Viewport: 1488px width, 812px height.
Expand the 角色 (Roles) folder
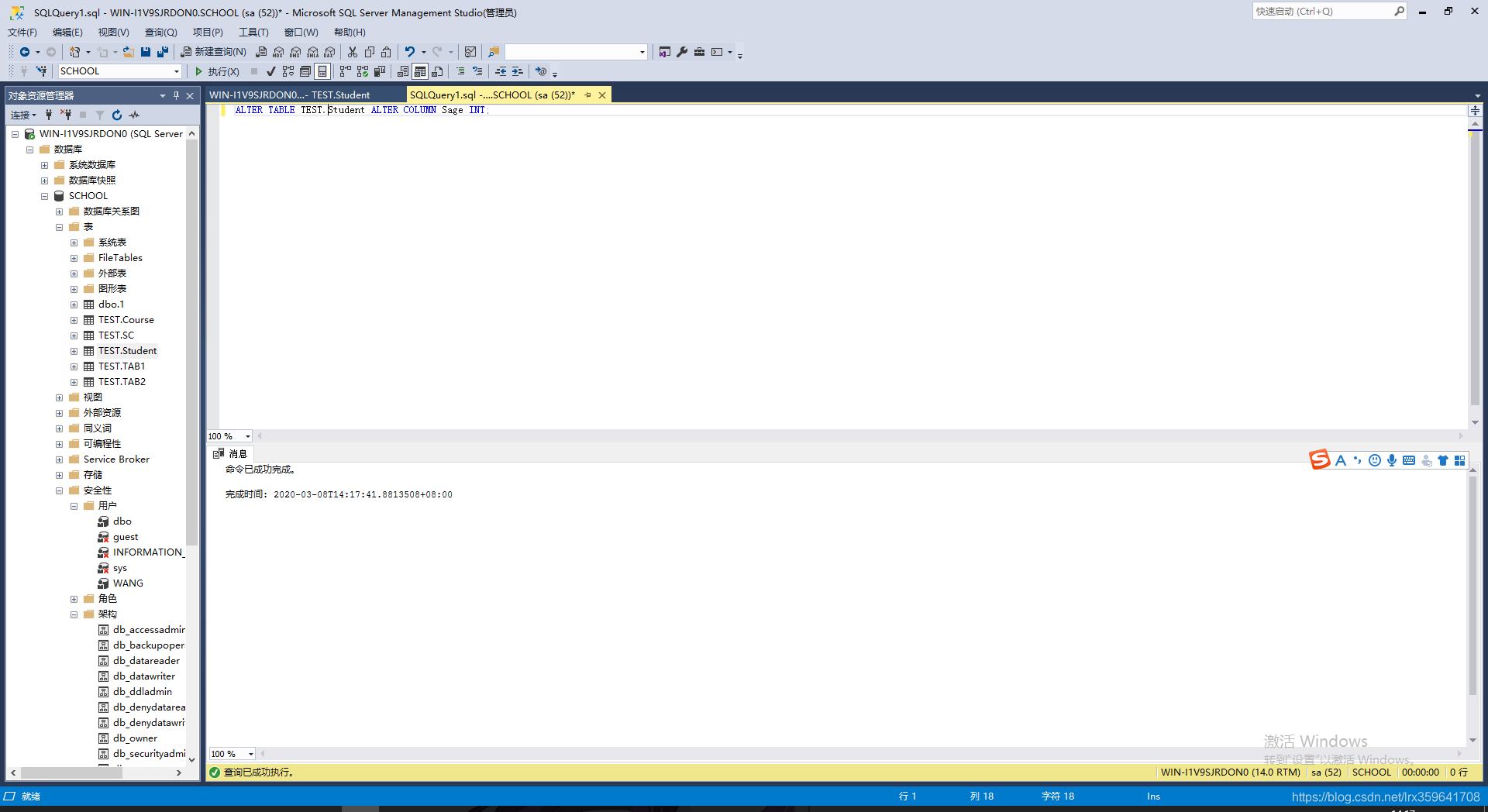[74, 599]
